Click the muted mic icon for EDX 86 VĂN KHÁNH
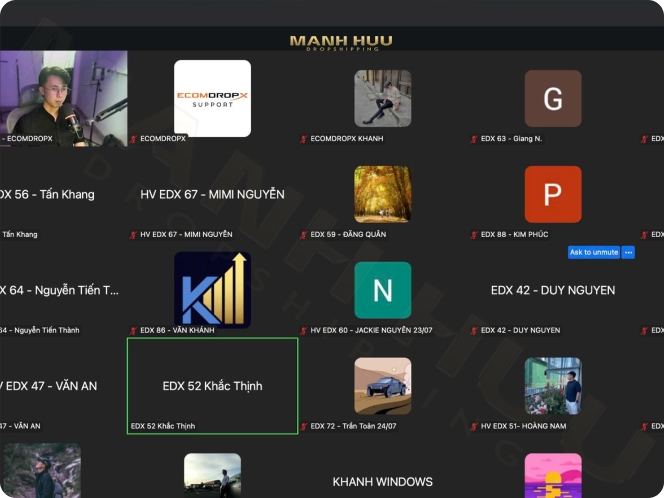 pyautogui.click(x=134, y=331)
